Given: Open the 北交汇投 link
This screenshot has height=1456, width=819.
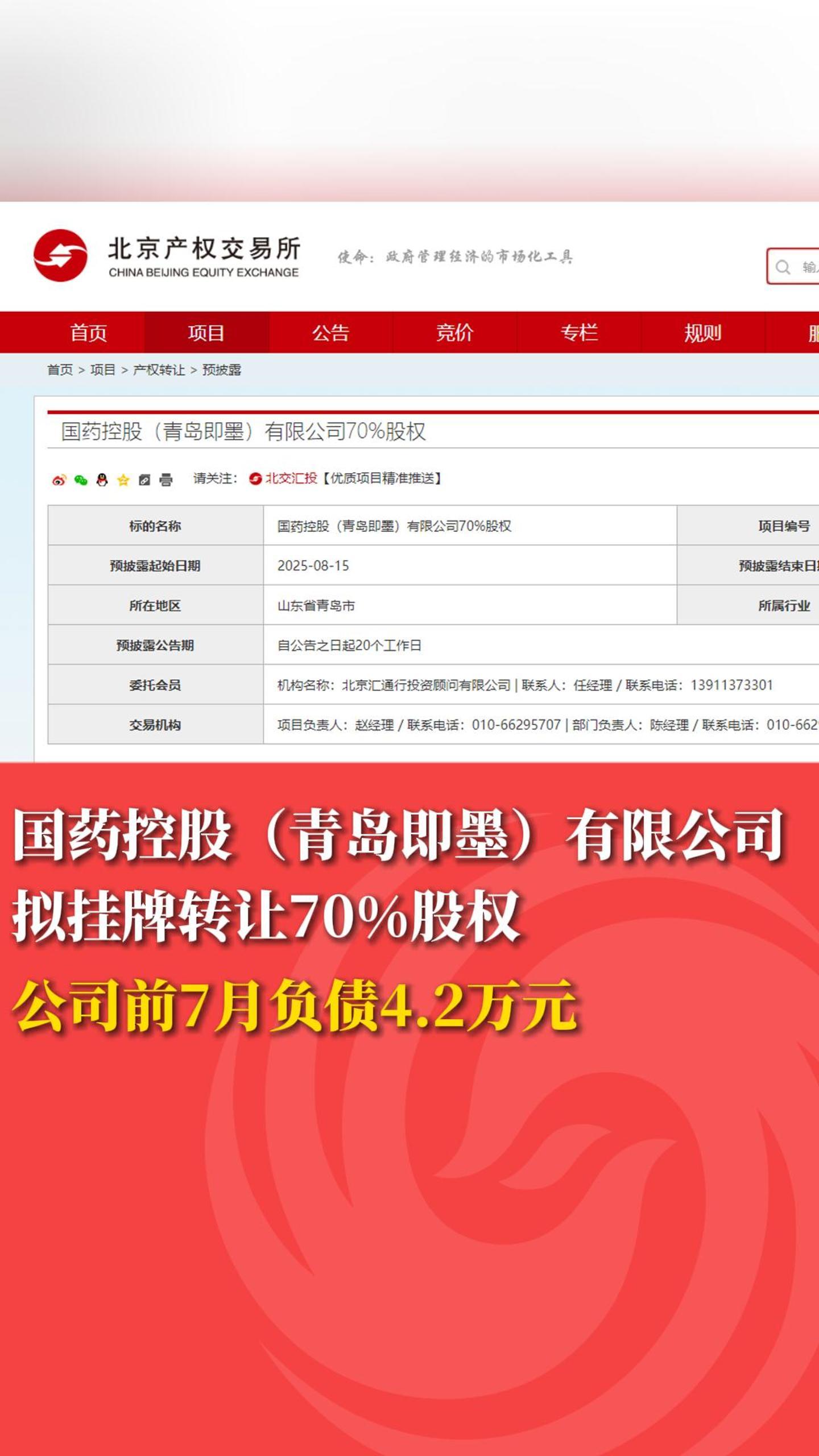Looking at the screenshot, I should tap(291, 478).
